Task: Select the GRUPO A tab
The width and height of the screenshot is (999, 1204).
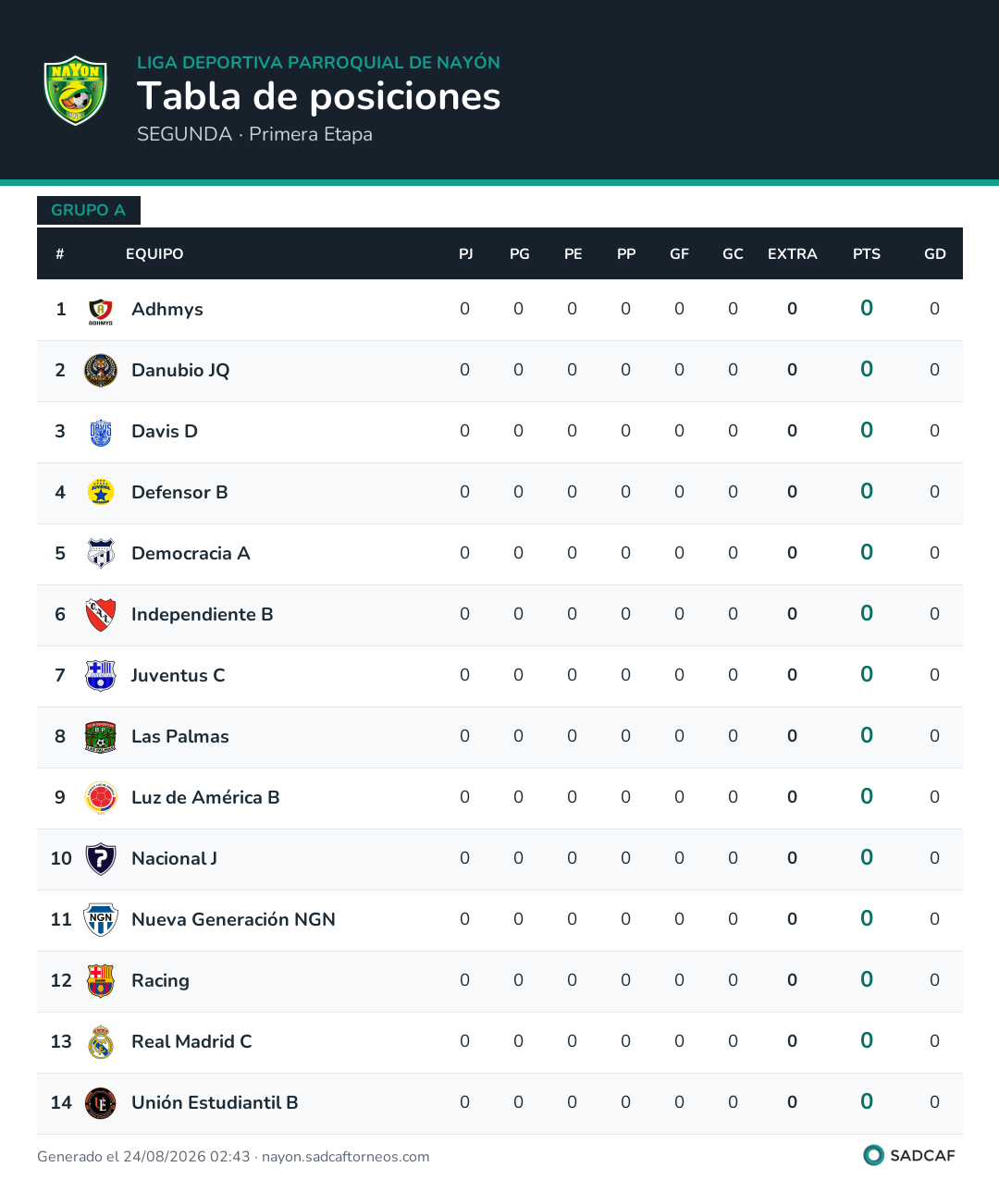Action: (88, 210)
